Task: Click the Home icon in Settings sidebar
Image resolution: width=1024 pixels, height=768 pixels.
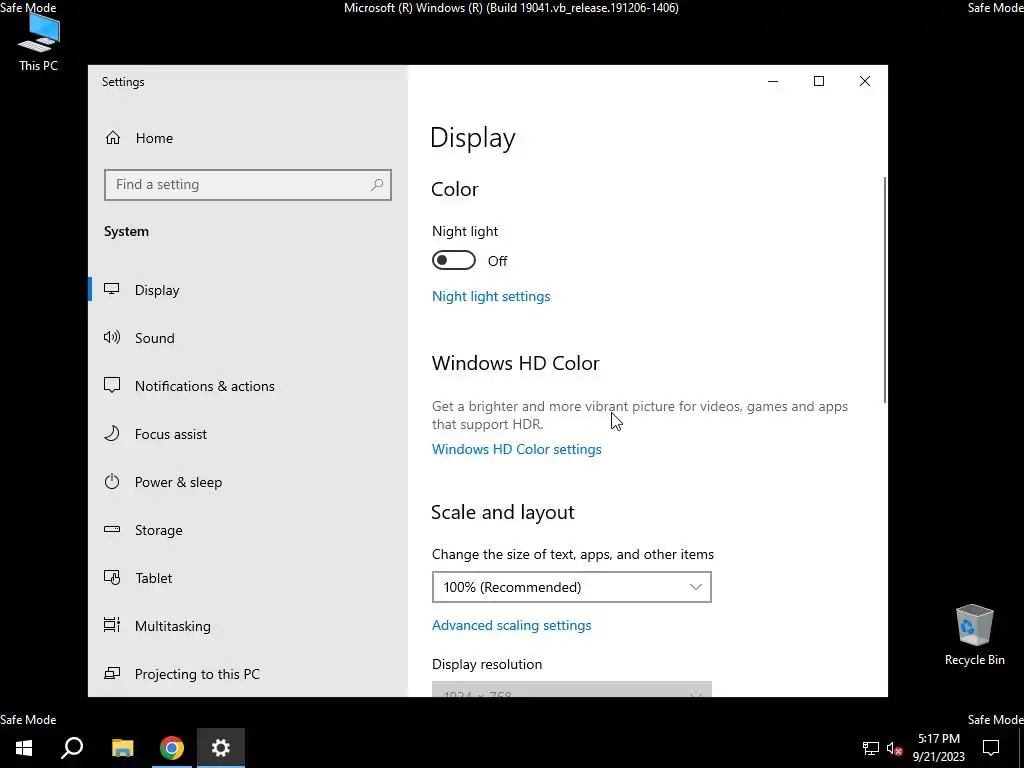Action: coord(113,138)
